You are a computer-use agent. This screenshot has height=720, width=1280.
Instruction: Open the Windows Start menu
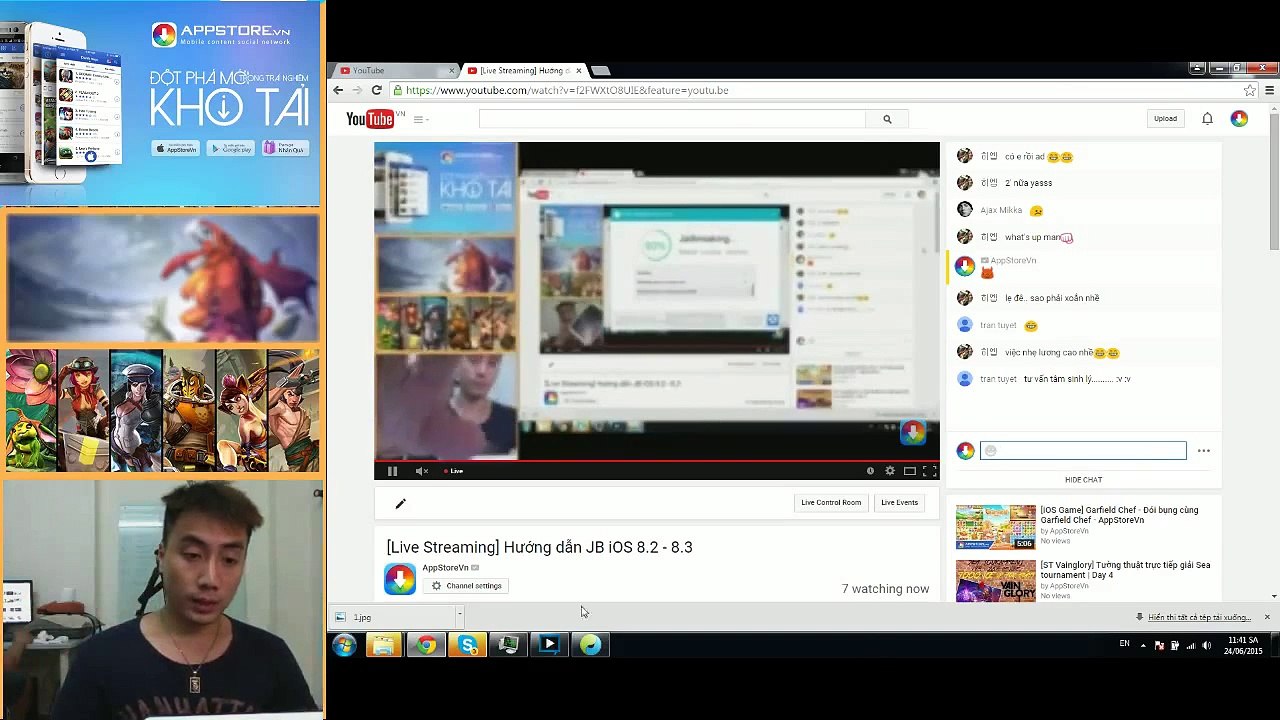point(344,645)
